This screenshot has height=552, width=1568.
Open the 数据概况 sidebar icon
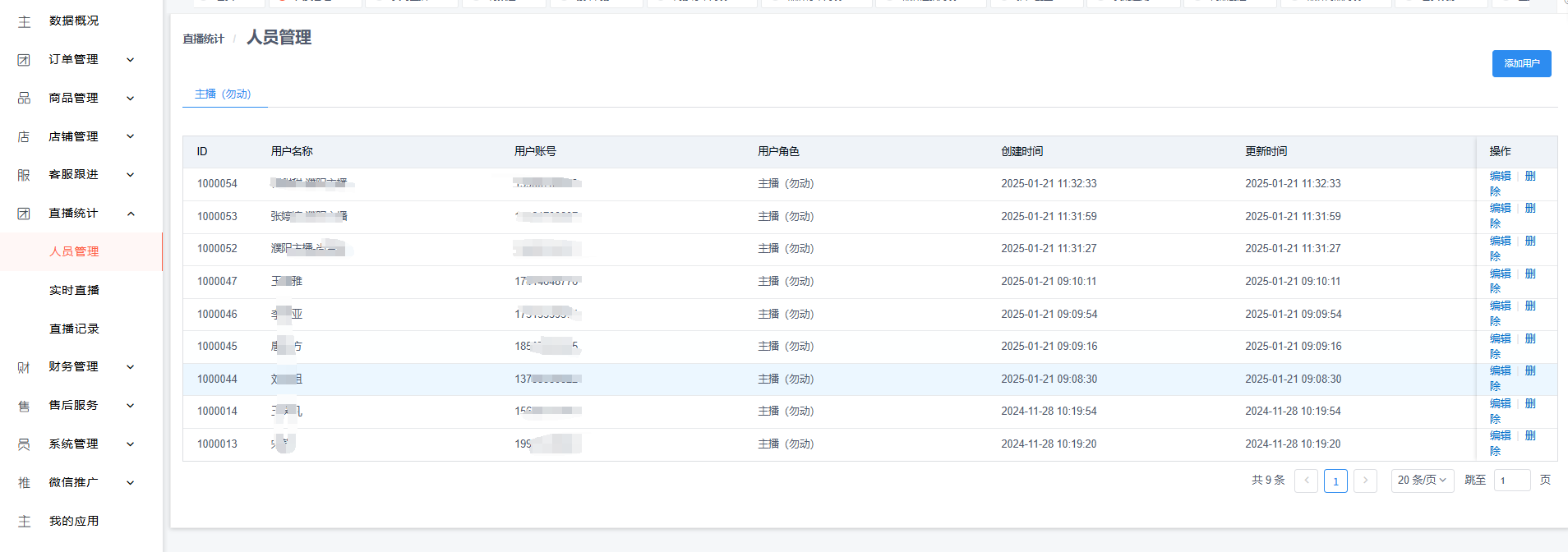24,21
